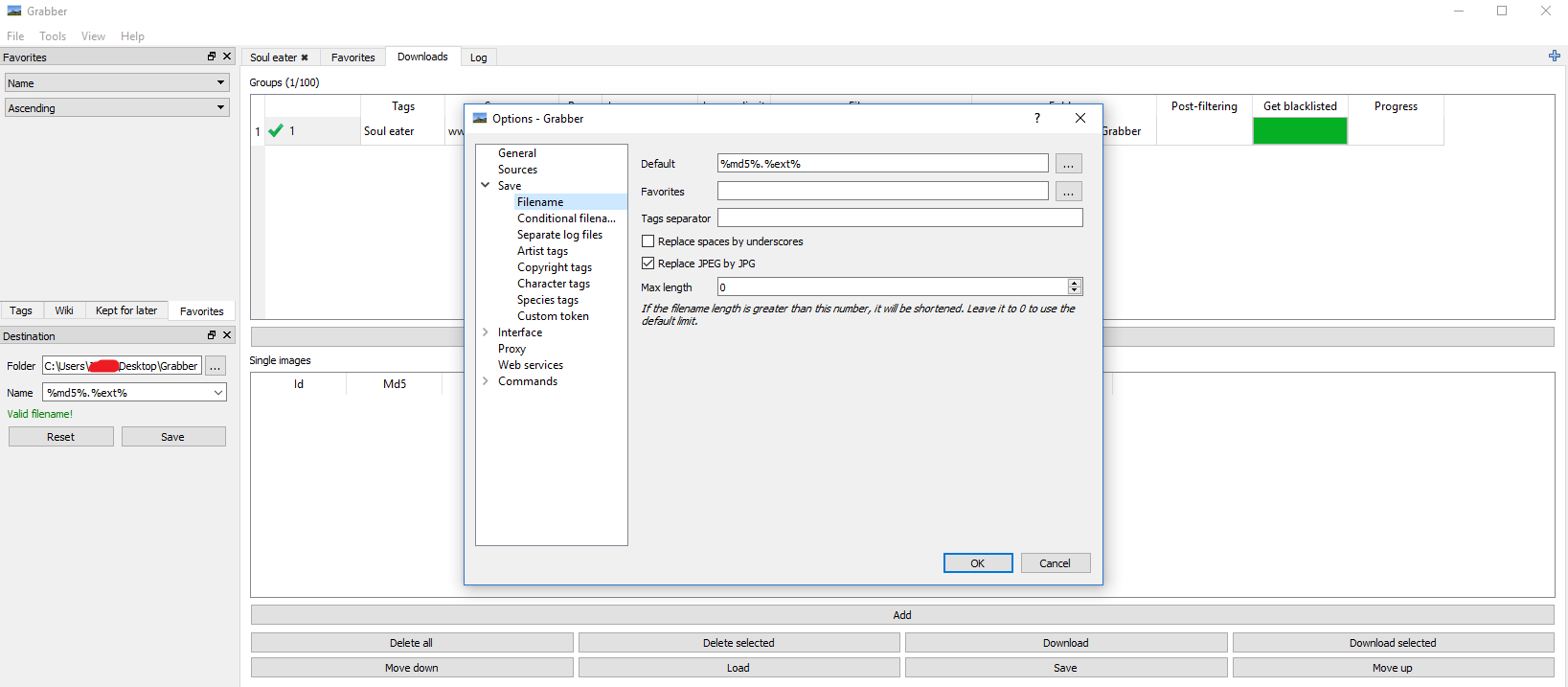
Task: Browse tokens for Default filename
Action: 1068,164
